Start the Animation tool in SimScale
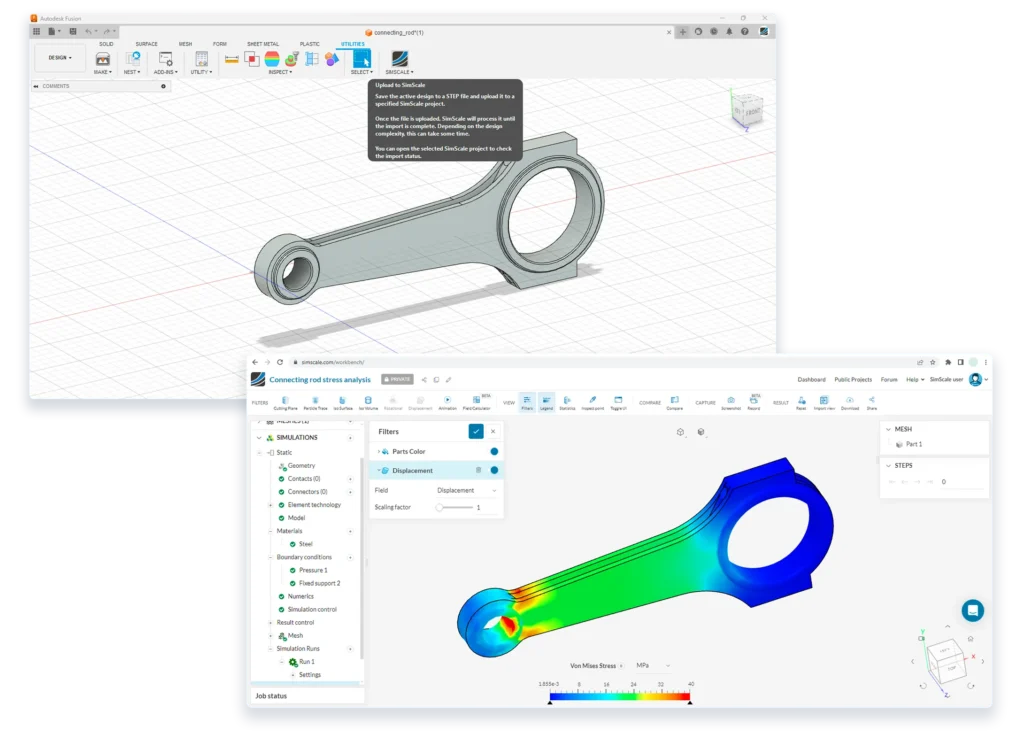The image size is (1024, 734). tap(446, 400)
